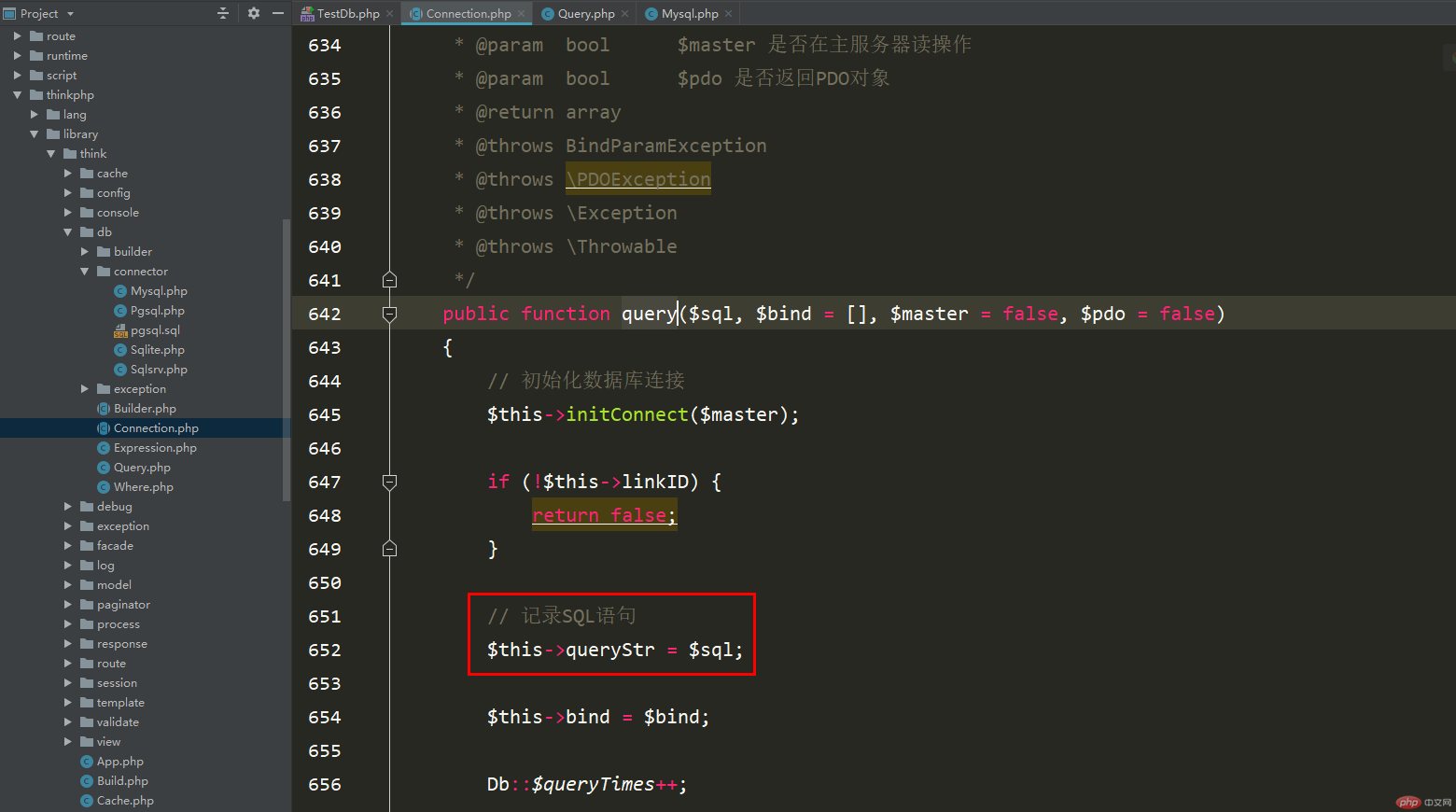
Task: Hide the Project tool window
Action: [x=278, y=13]
